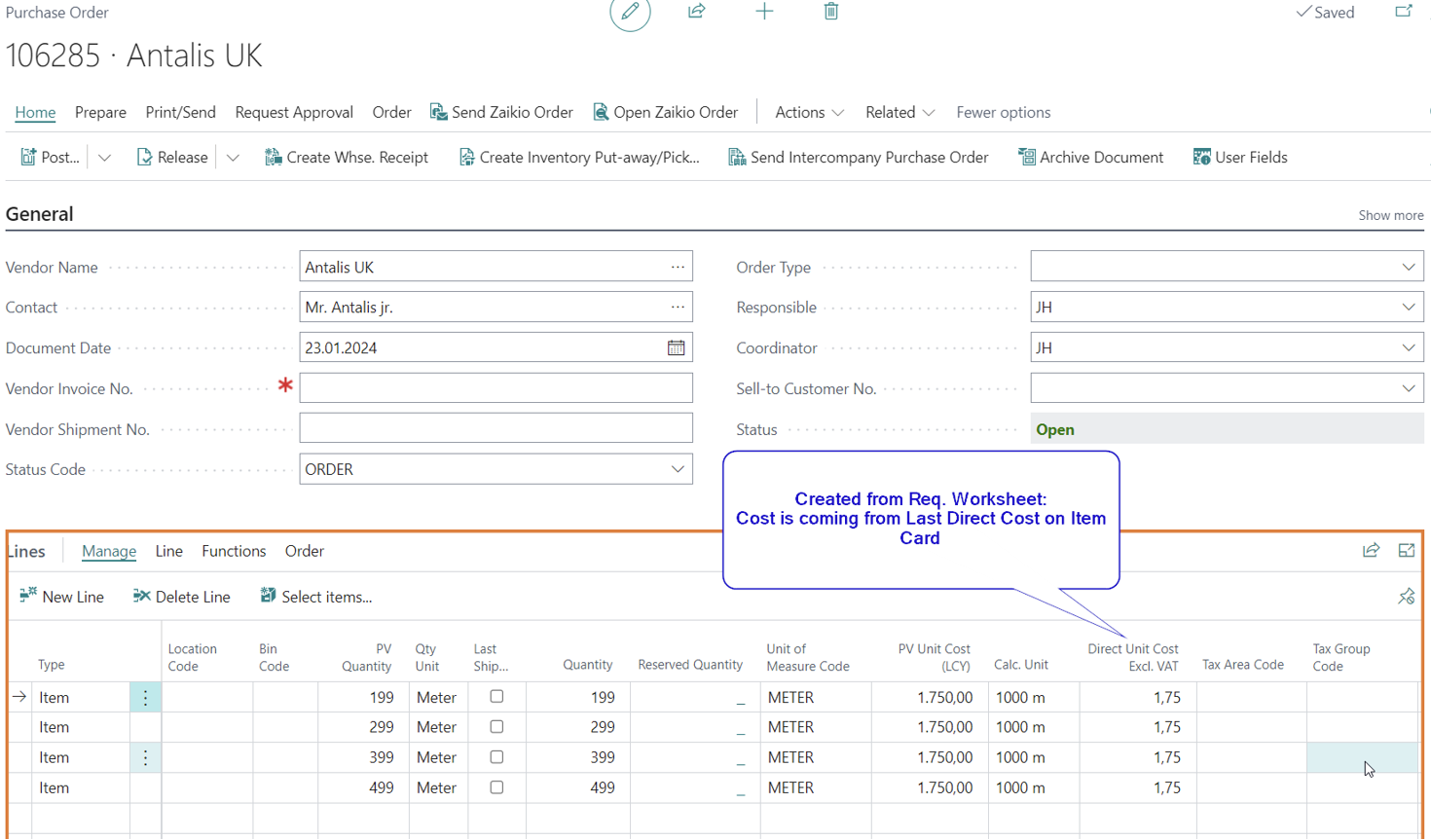Screen dimensions: 1431x840
Task: Open the Functions menu in Lines
Action: [234, 551]
